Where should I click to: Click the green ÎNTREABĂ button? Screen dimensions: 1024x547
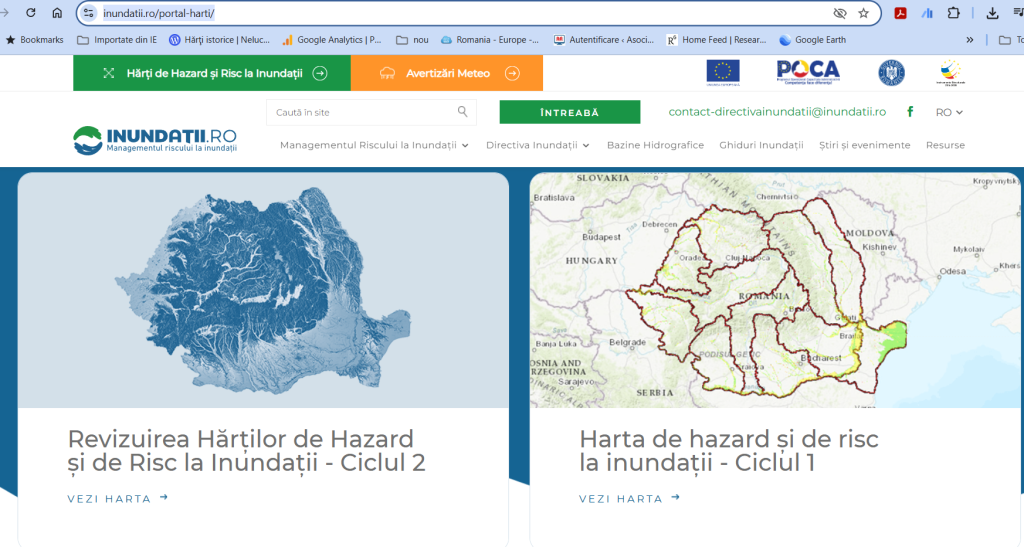pos(569,113)
